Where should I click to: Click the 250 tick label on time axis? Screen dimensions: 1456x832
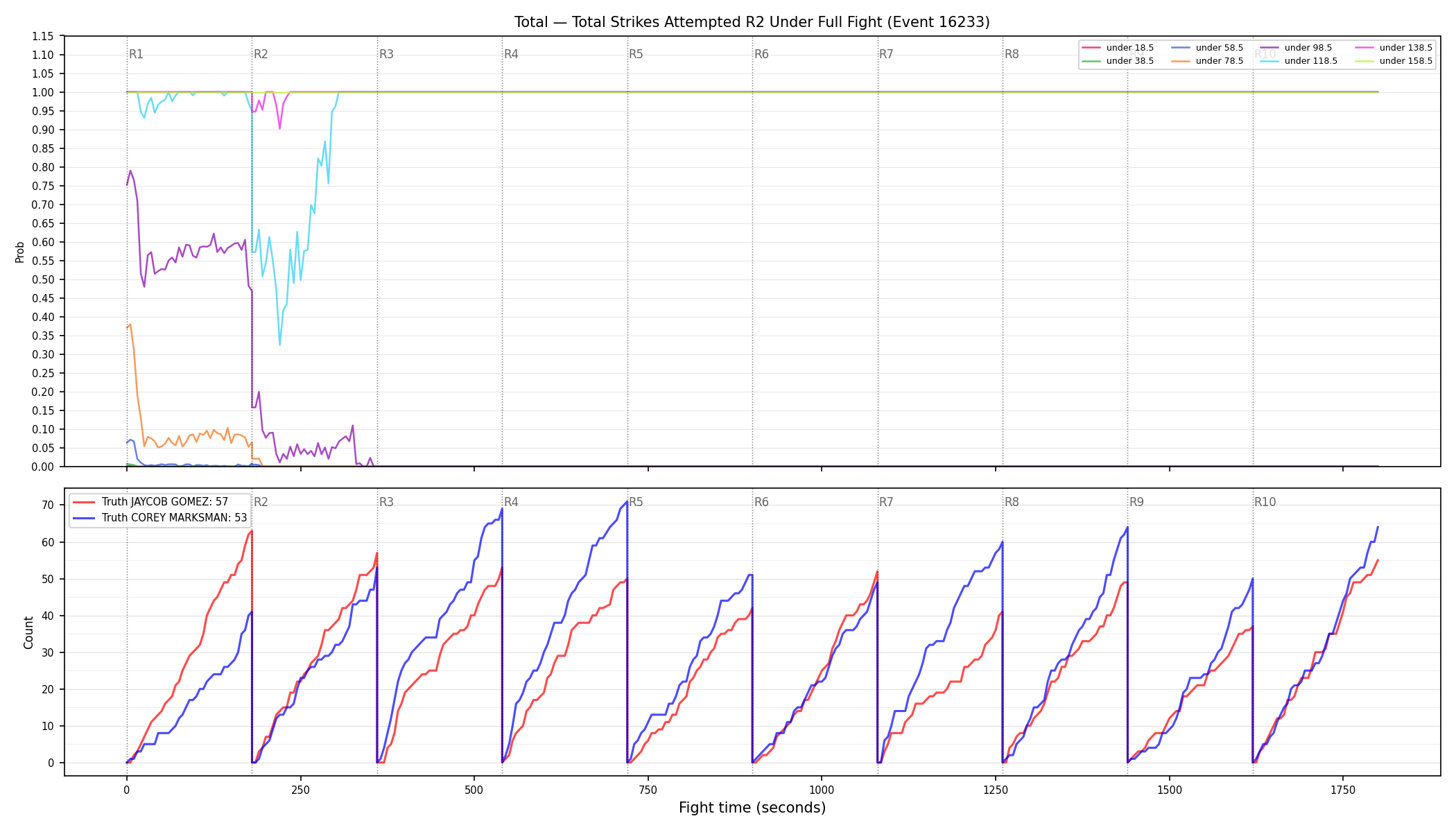pos(300,790)
